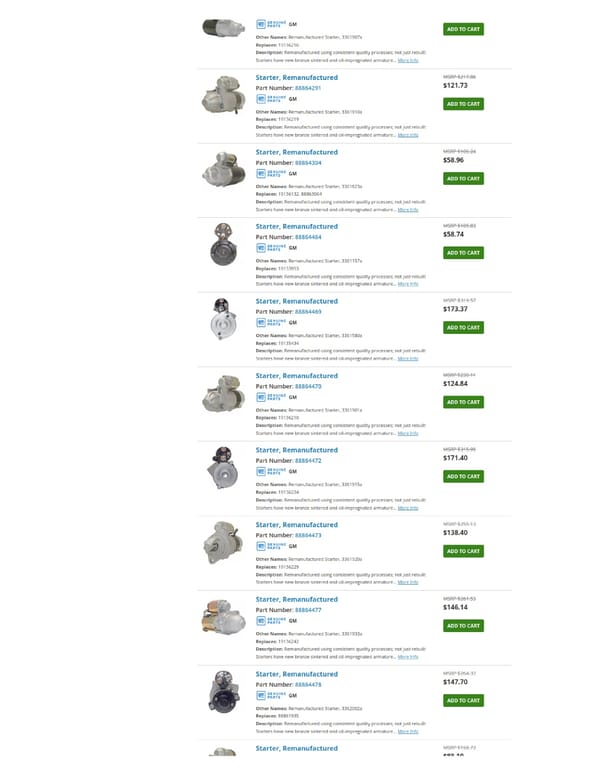Open starter thumbnail for the $146.14 item
Screen dimensions: 600x776
[x=223, y=617]
